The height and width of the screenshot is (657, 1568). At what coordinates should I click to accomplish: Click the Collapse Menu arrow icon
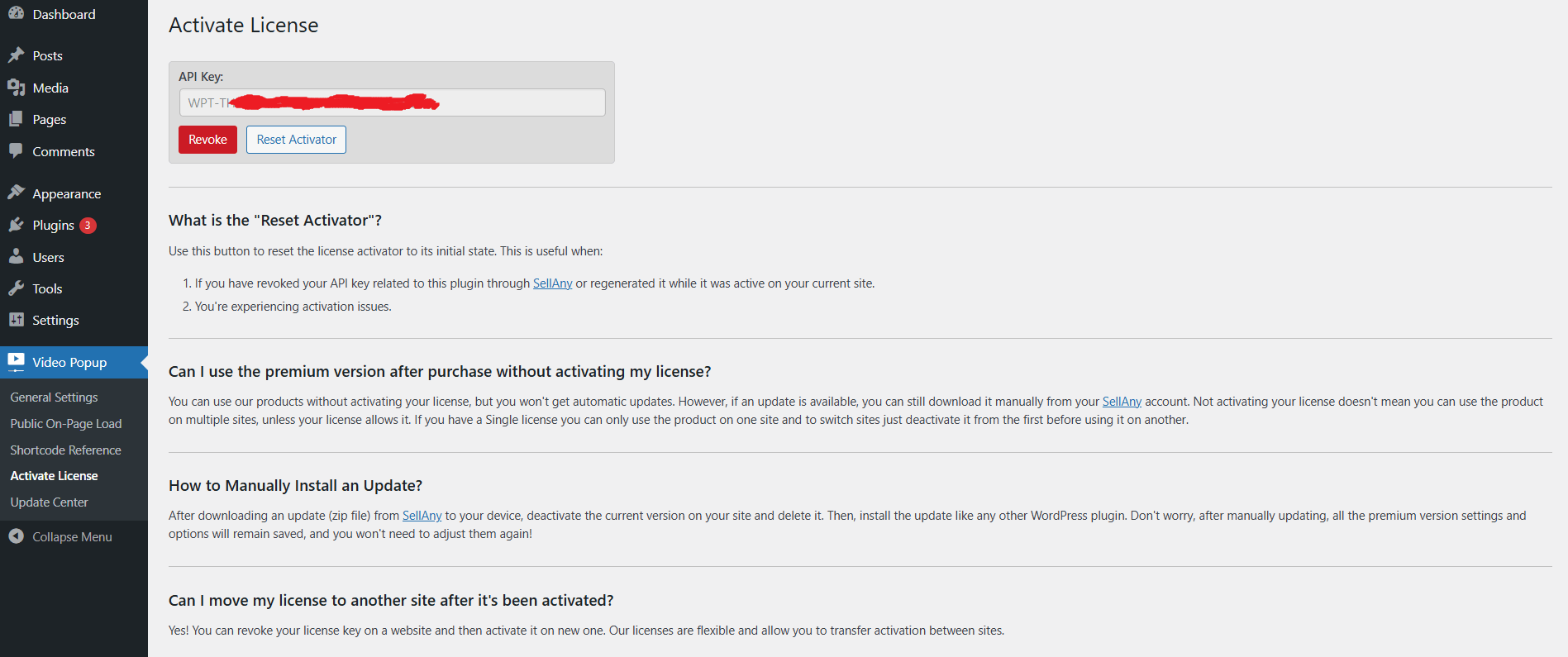tap(16, 536)
